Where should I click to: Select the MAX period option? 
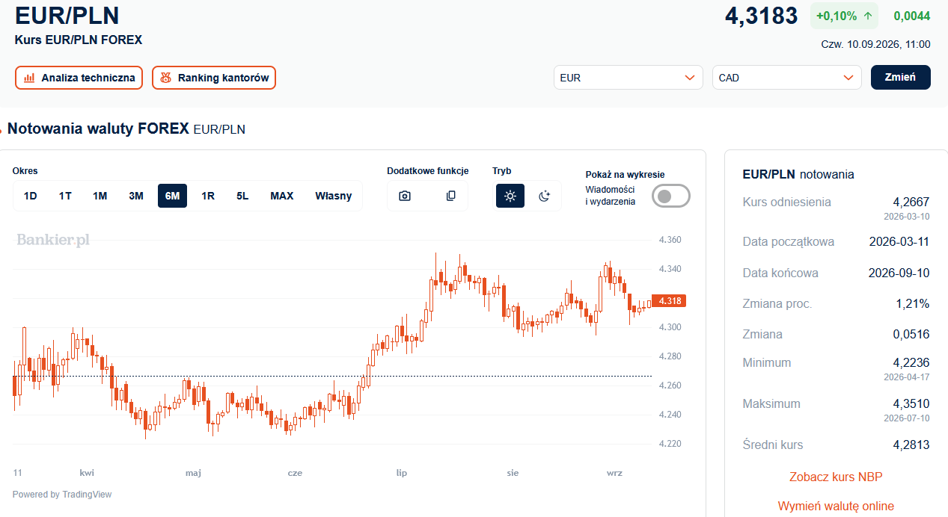[282, 196]
